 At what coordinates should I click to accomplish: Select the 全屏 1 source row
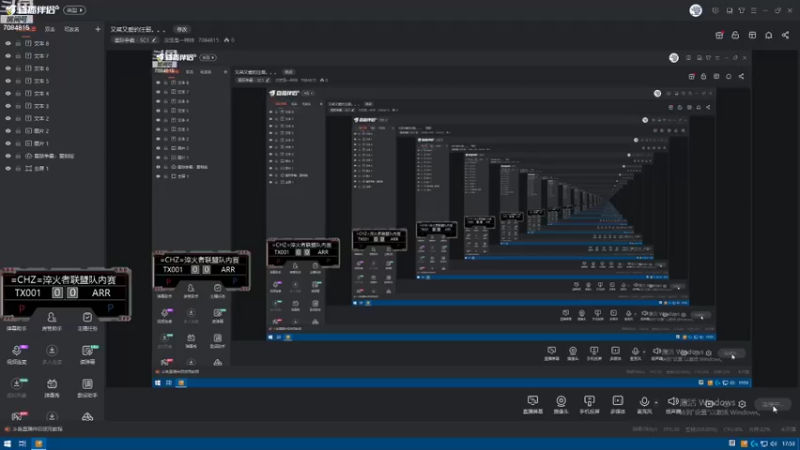click(x=52, y=168)
